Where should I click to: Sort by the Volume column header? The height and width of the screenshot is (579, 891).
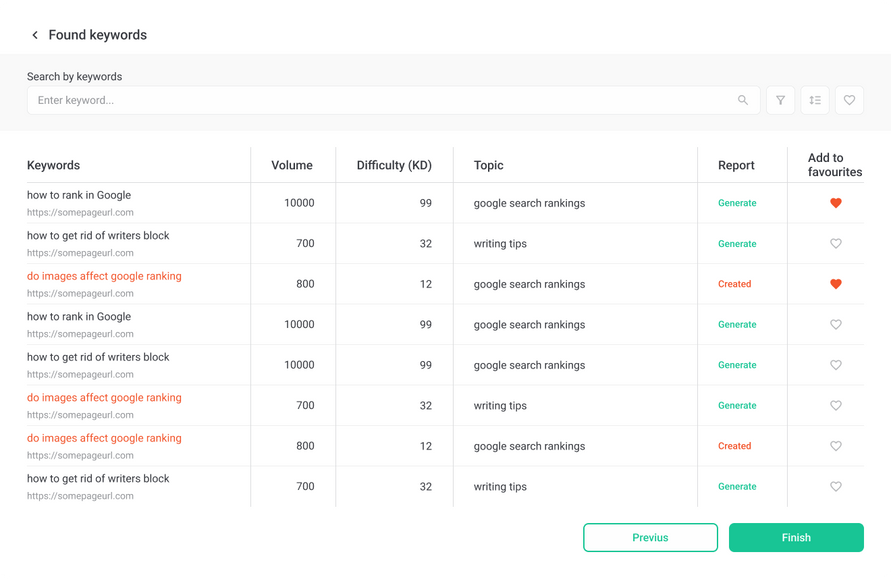click(x=292, y=165)
